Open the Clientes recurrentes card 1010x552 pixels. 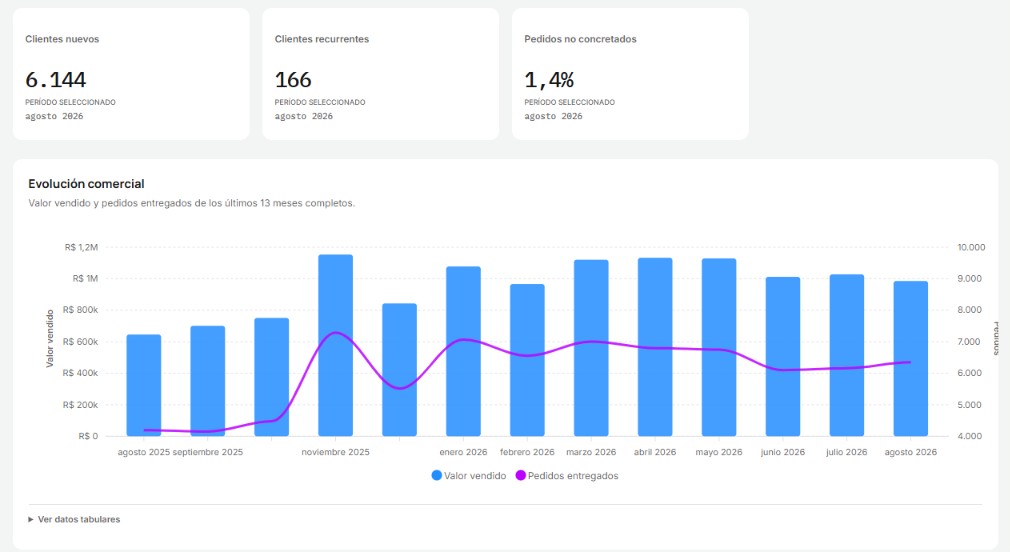381,74
